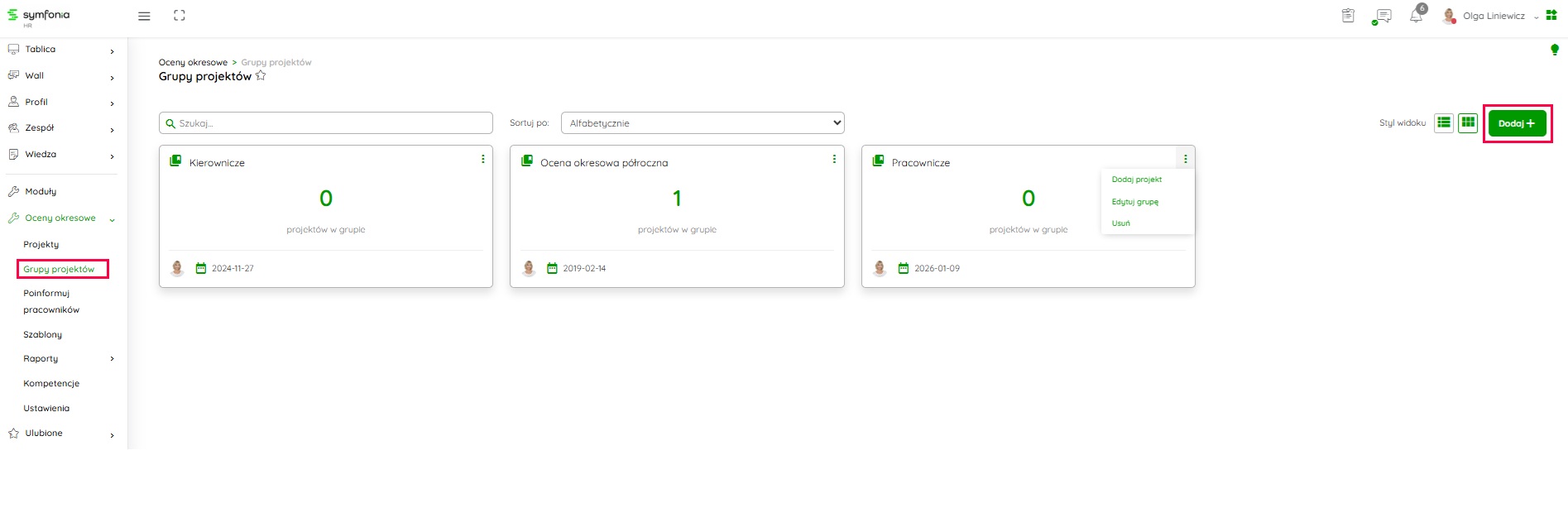
Task: Click the green lightbulb hint icon
Action: coord(1554,50)
